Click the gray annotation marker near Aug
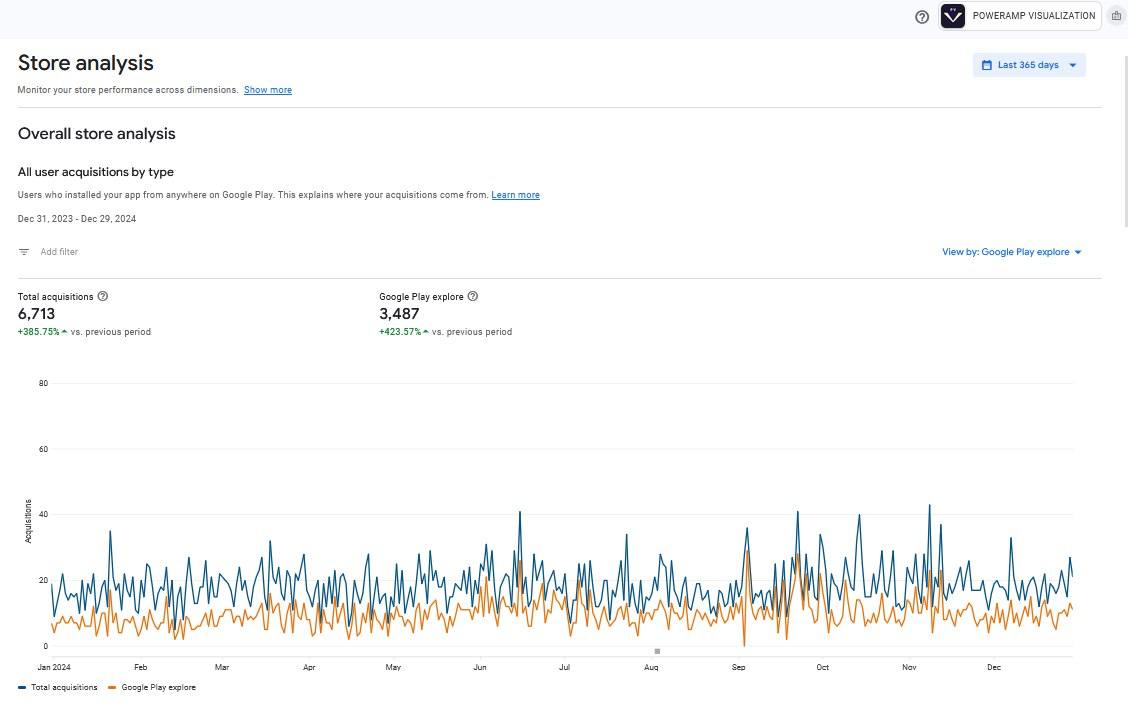 [657, 651]
